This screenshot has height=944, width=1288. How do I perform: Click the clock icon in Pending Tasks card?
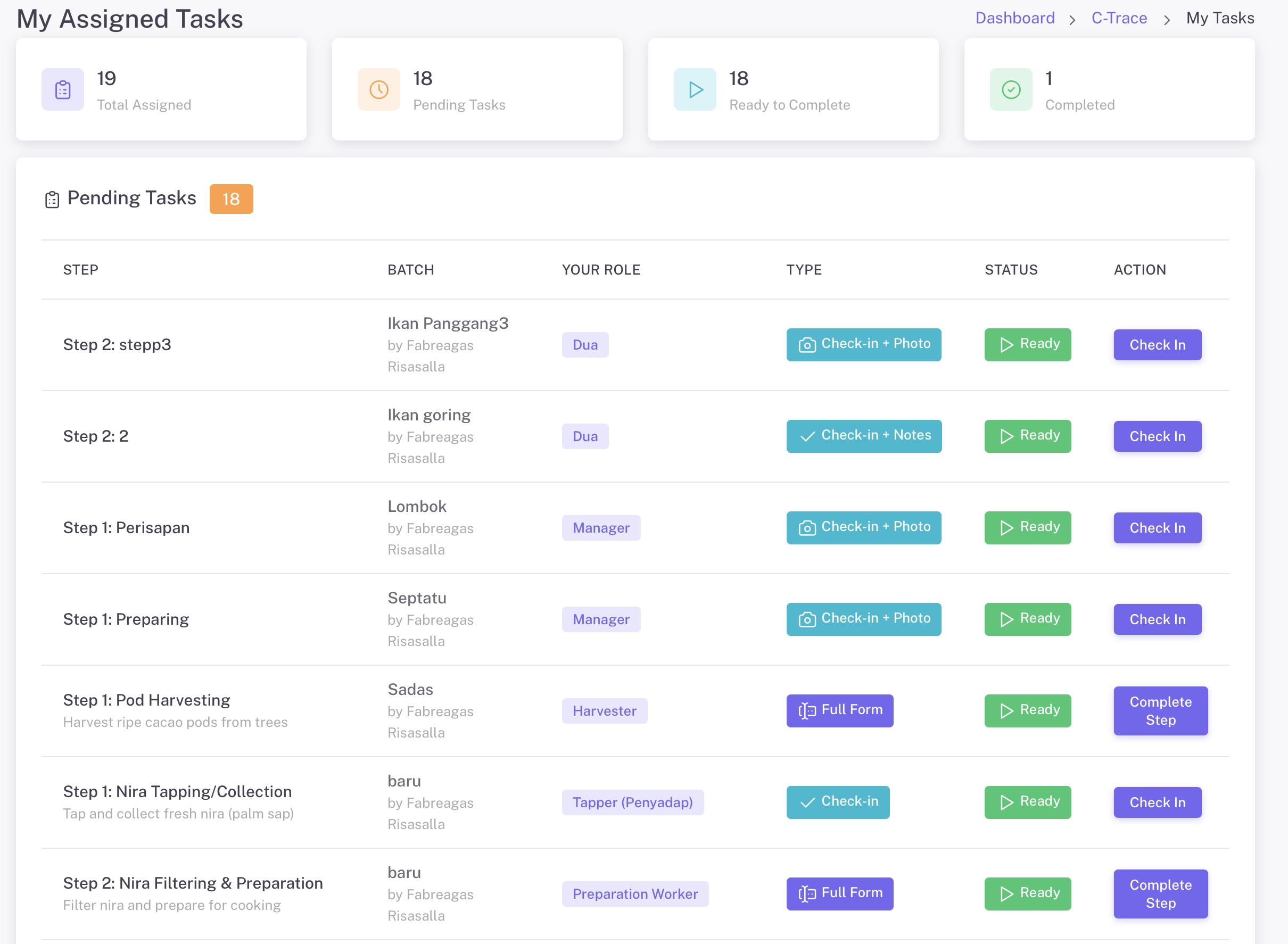pos(379,90)
